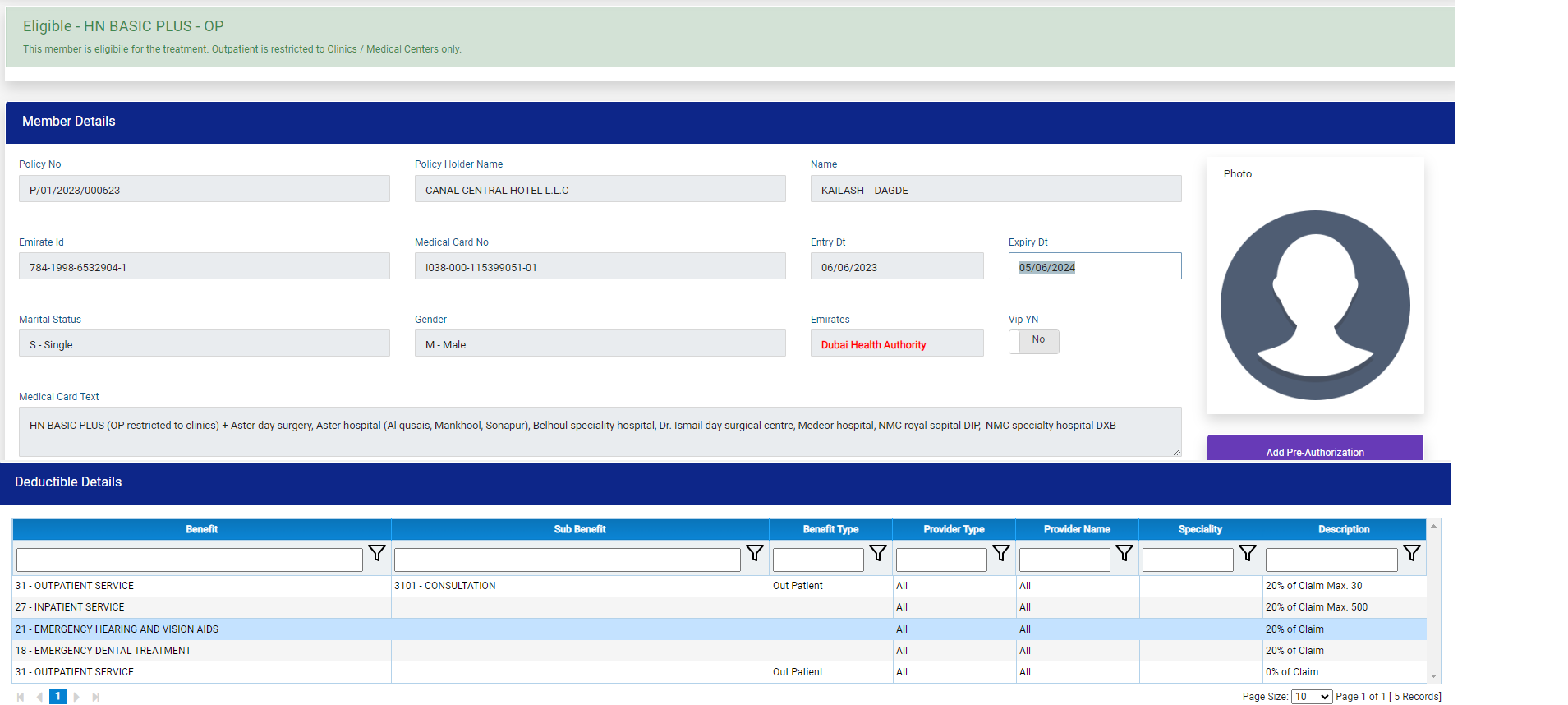Toggle the Vip YN switch
The image size is (1568, 705).
1033,341
